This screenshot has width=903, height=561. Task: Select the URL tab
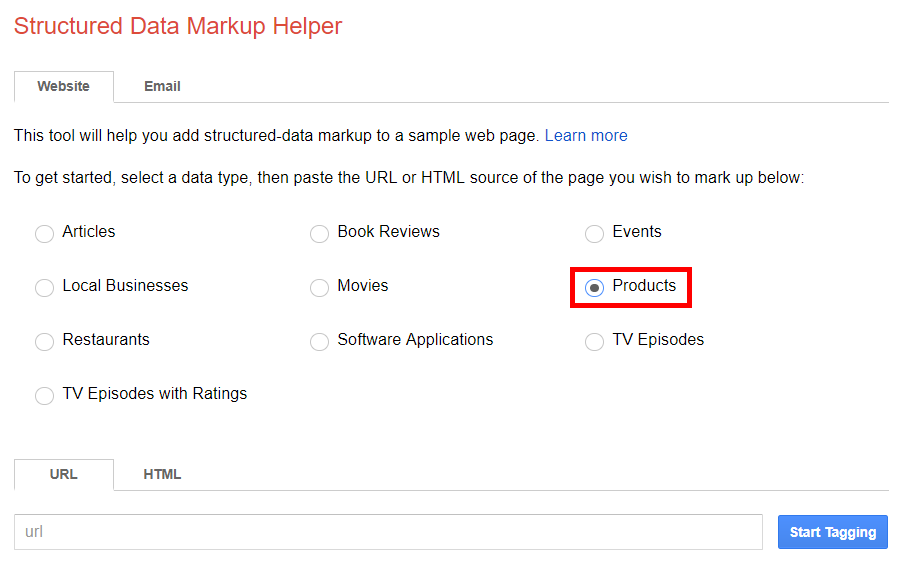pyautogui.click(x=64, y=475)
